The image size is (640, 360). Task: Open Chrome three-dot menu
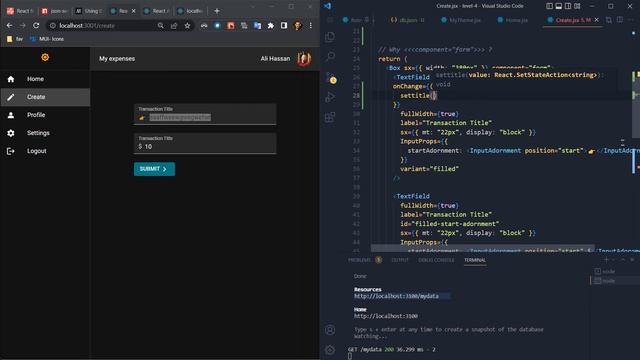point(311,25)
